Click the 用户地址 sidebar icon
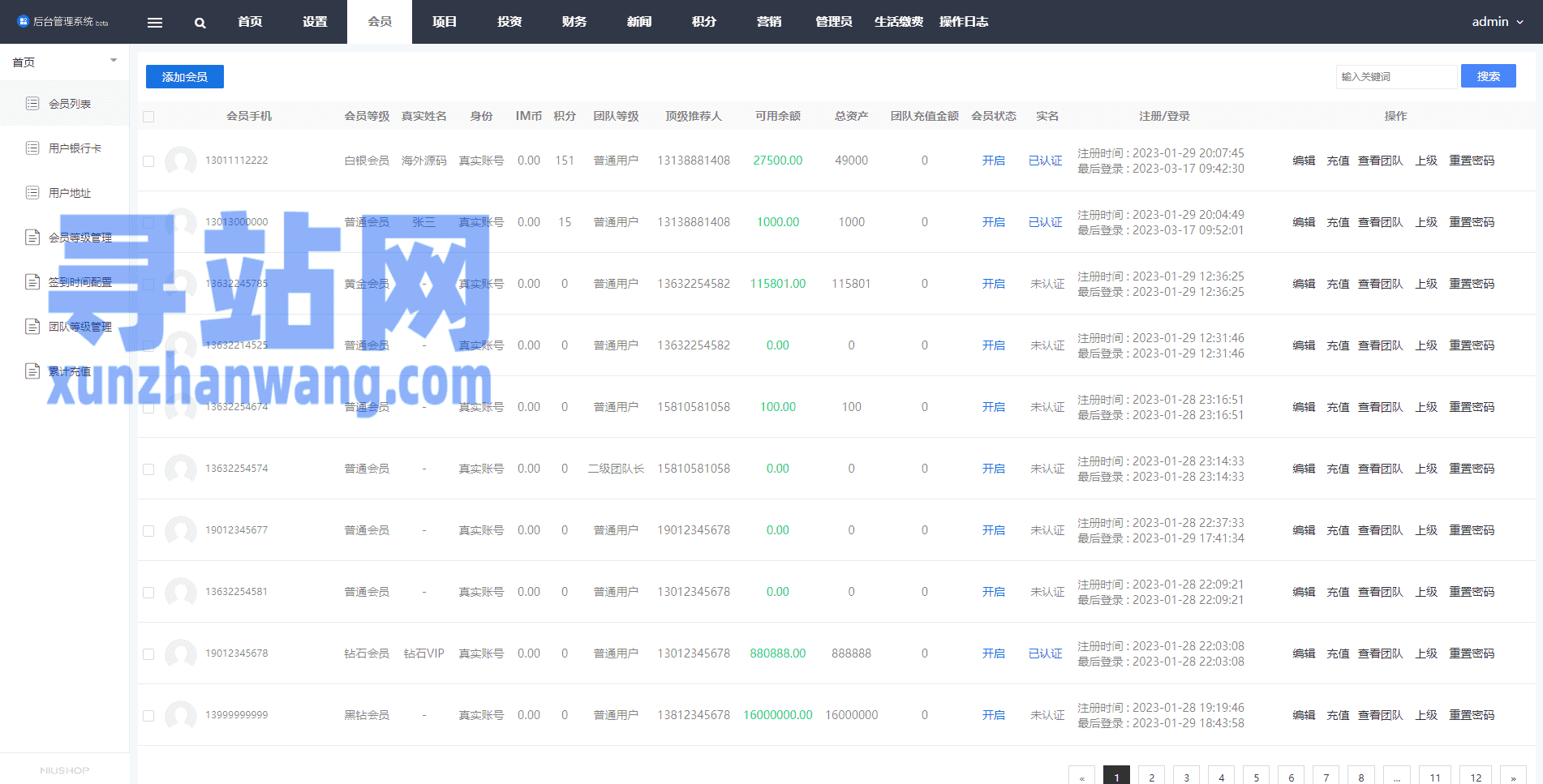 point(32,192)
